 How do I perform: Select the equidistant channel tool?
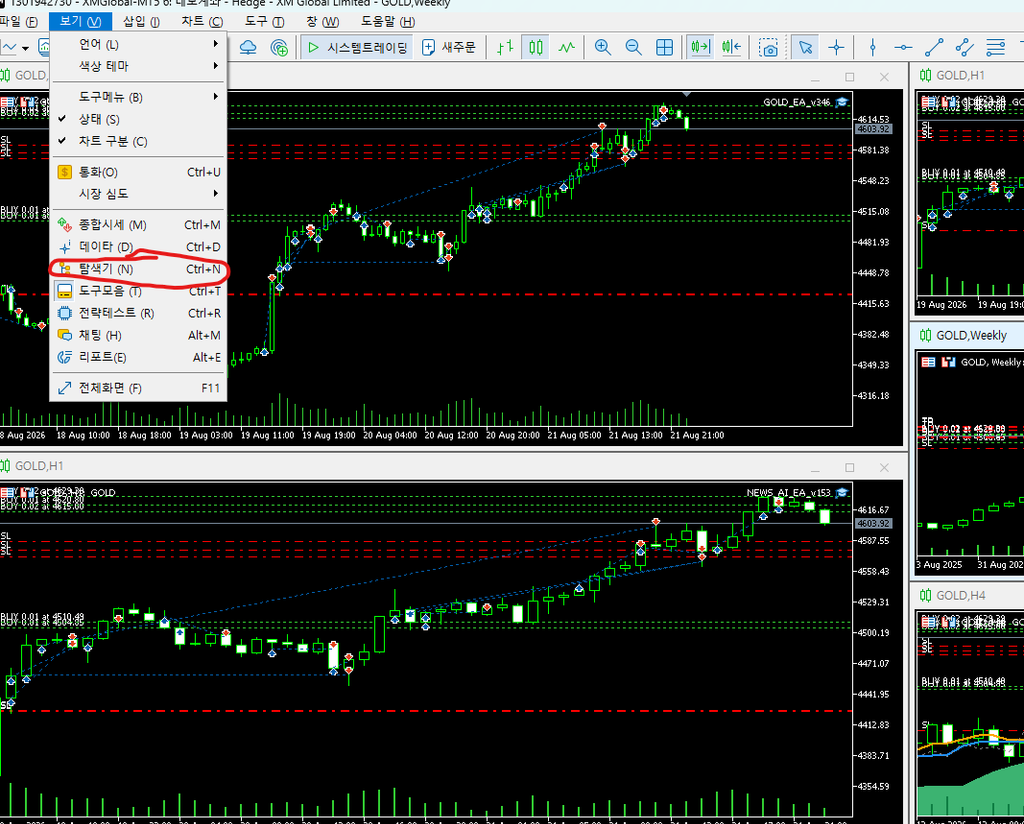click(965, 47)
